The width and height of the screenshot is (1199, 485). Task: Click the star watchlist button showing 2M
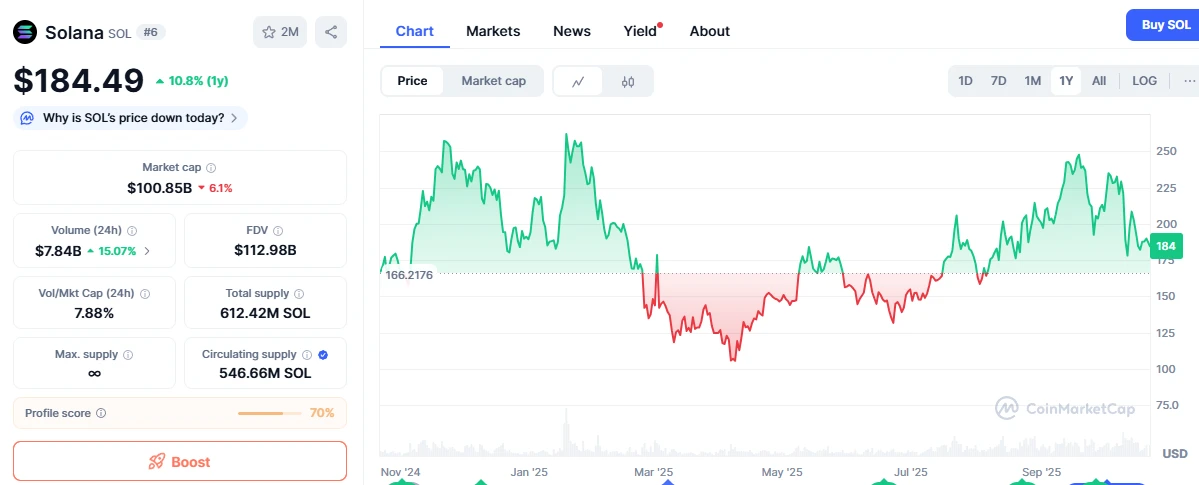pyautogui.click(x=280, y=32)
